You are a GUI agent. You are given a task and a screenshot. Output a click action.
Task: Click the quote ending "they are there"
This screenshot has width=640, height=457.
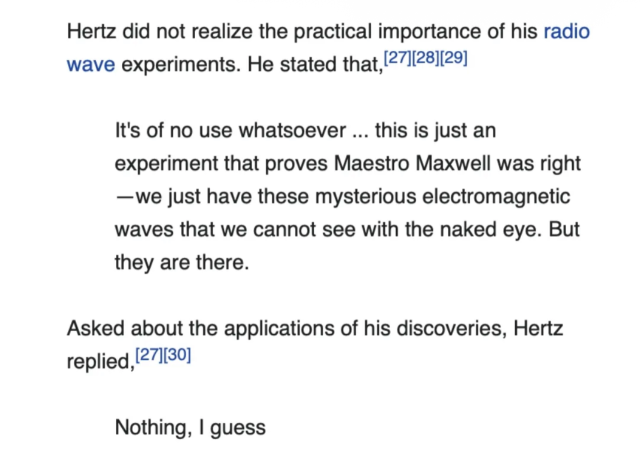click(181, 262)
